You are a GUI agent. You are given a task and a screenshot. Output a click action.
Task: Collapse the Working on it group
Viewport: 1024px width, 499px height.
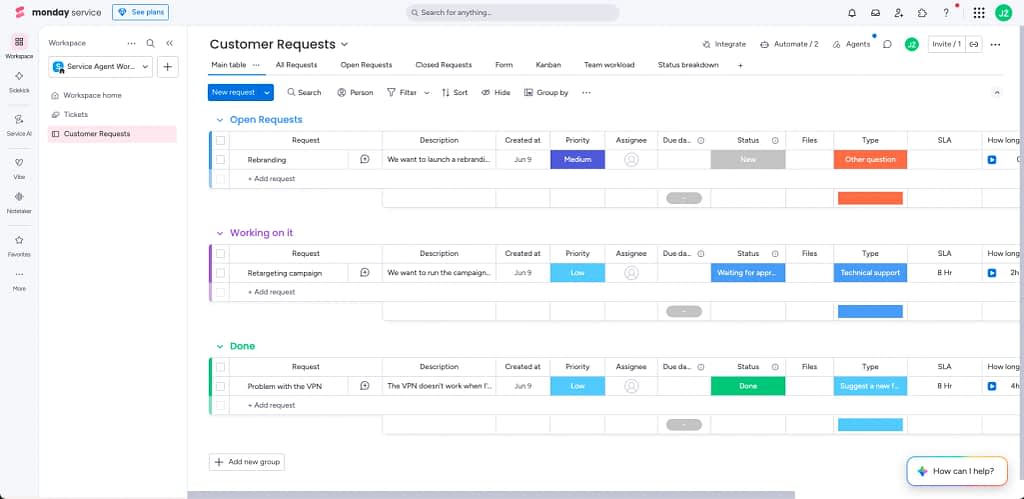point(220,233)
